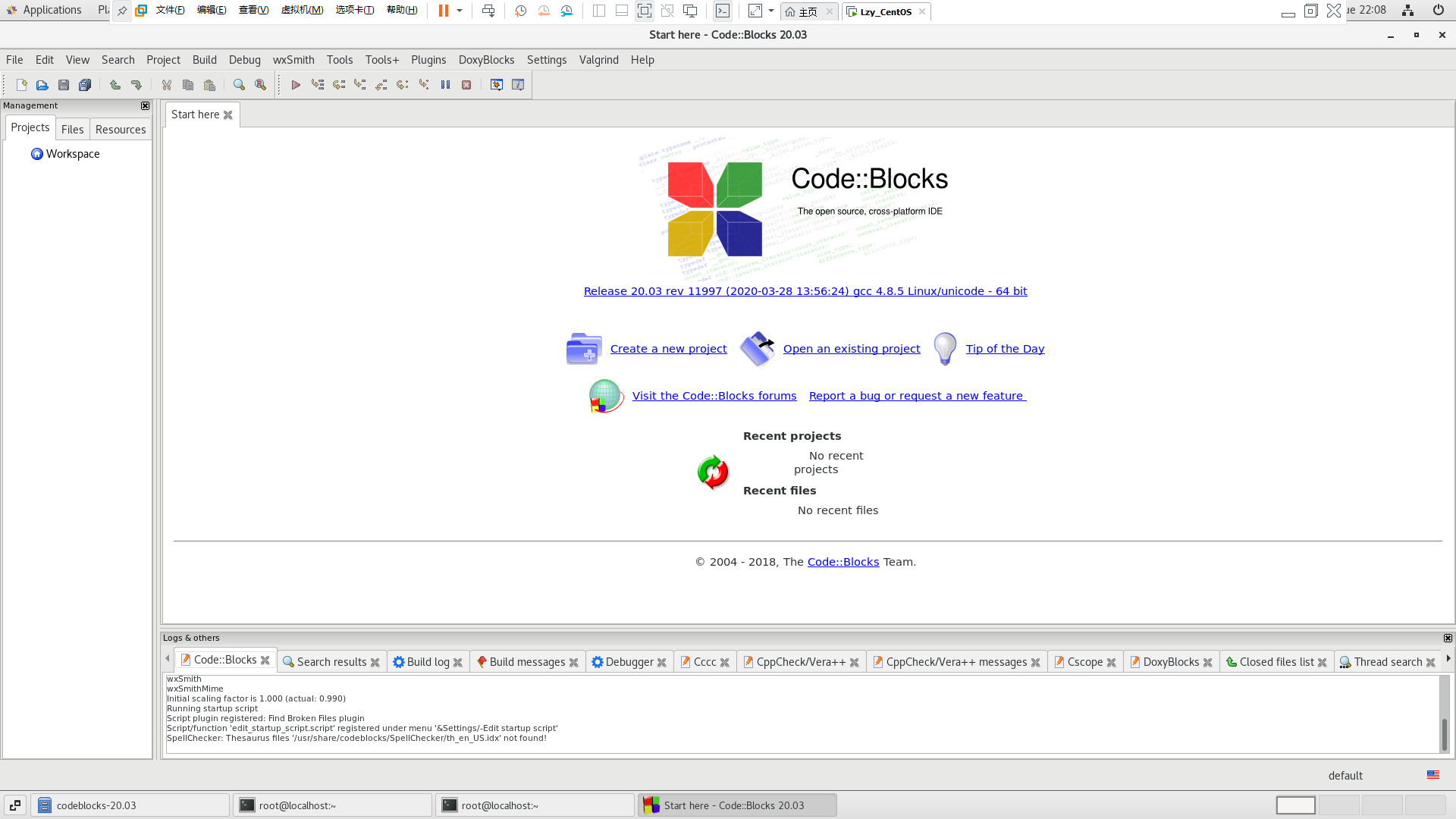
Task: Click the Replace magnifier icon
Action: click(x=260, y=85)
